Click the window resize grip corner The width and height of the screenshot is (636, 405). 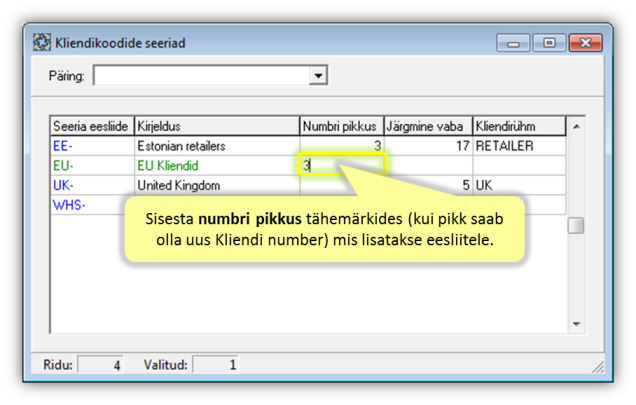[598, 367]
